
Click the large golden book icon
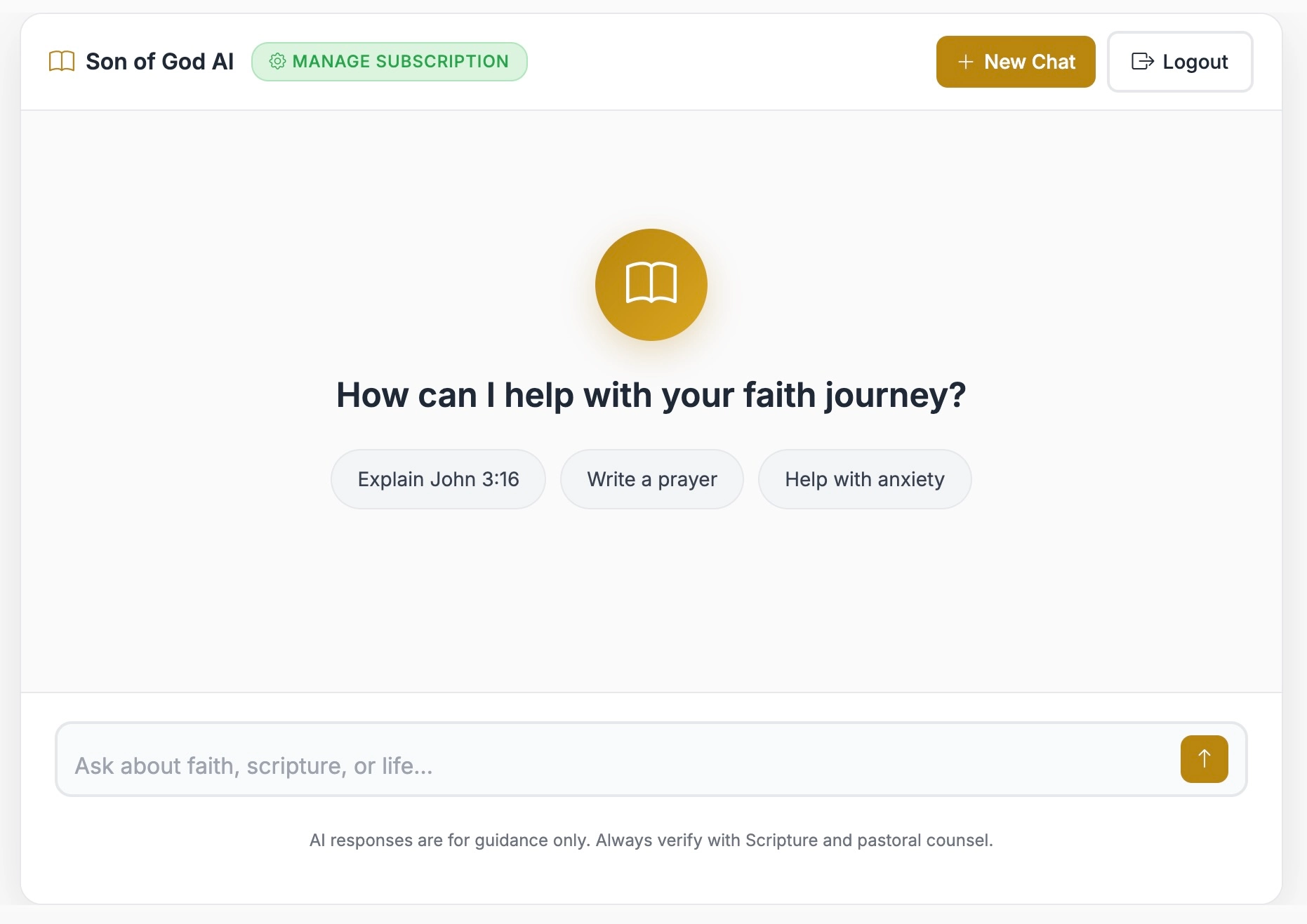651,284
